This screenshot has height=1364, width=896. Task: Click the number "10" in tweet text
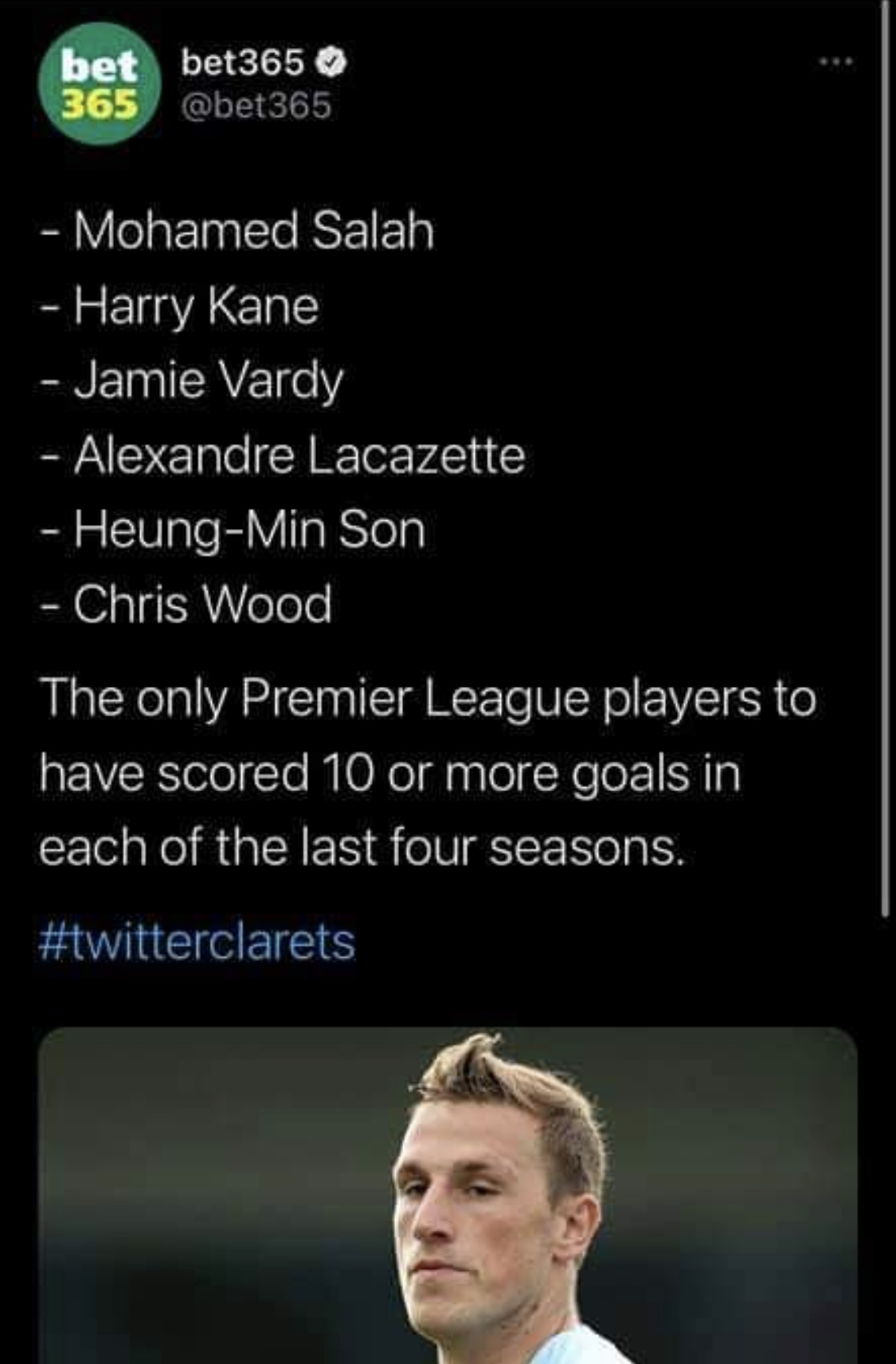click(348, 774)
